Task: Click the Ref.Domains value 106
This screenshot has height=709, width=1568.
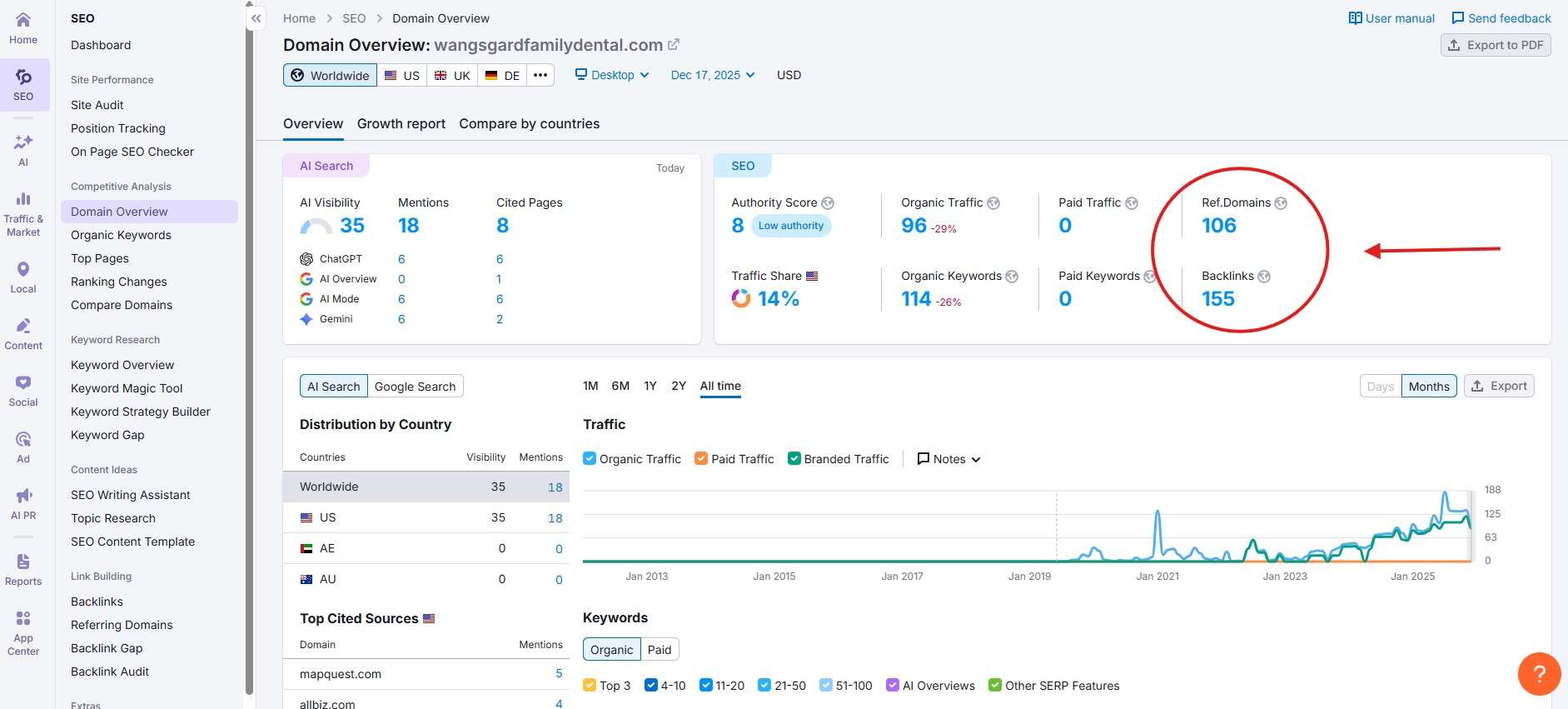Action: coord(1219,225)
